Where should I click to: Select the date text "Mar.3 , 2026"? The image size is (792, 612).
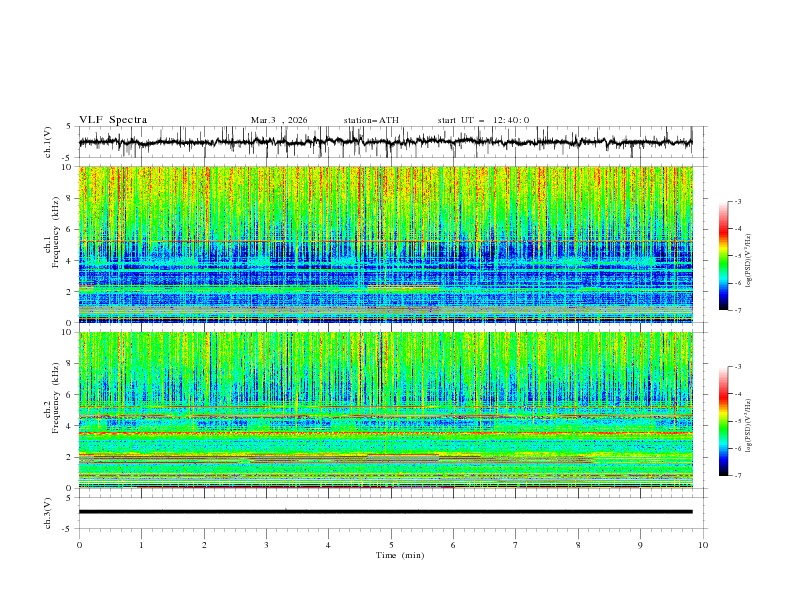pos(279,120)
